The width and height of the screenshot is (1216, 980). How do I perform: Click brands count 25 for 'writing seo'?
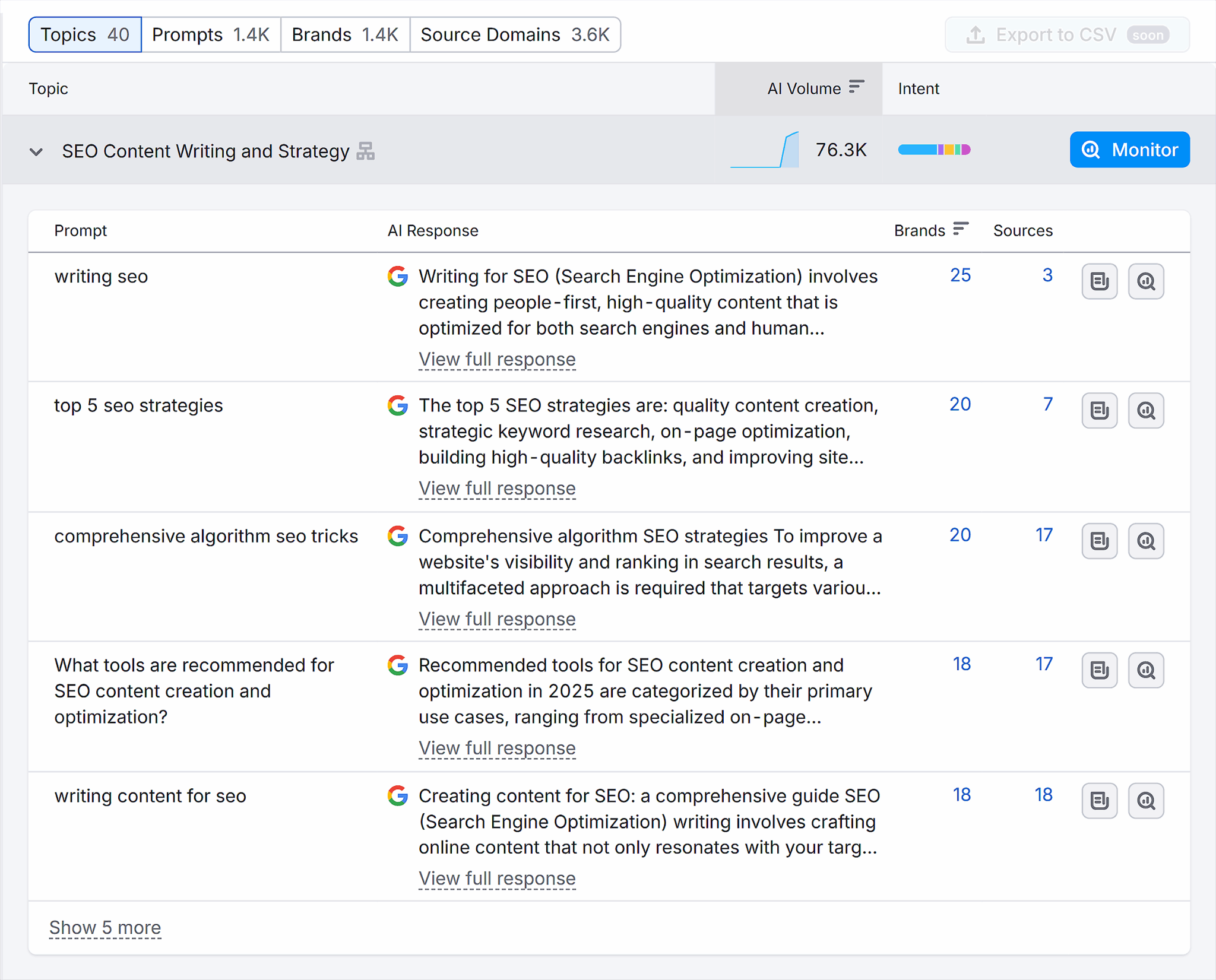click(x=960, y=275)
